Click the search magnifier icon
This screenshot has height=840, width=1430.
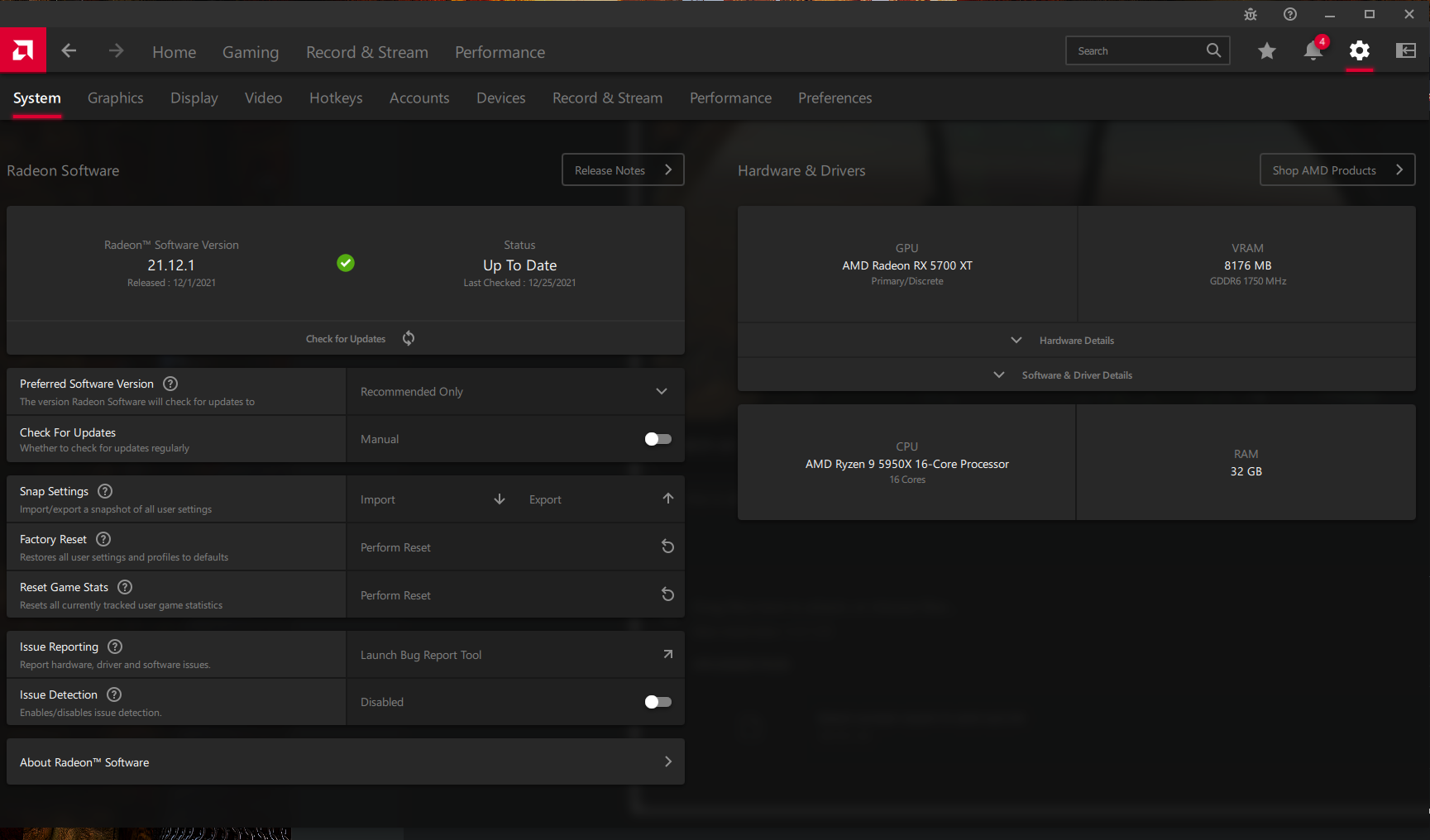point(1213,50)
